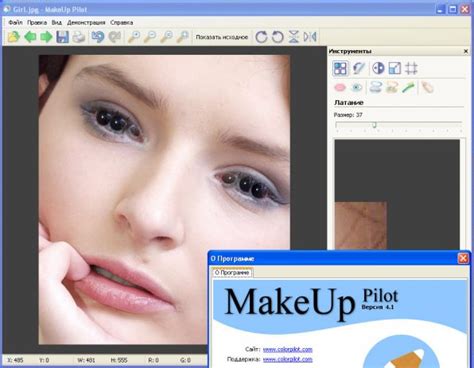Click the fourth magnifier zoom icon

tap(183, 37)
